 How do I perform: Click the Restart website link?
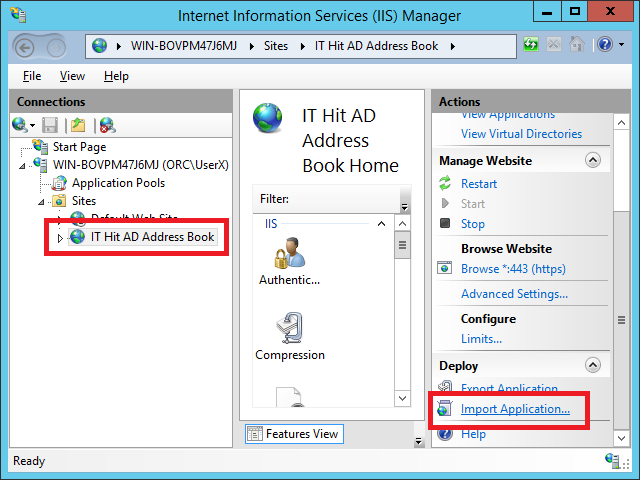click(x=479, y=184)
